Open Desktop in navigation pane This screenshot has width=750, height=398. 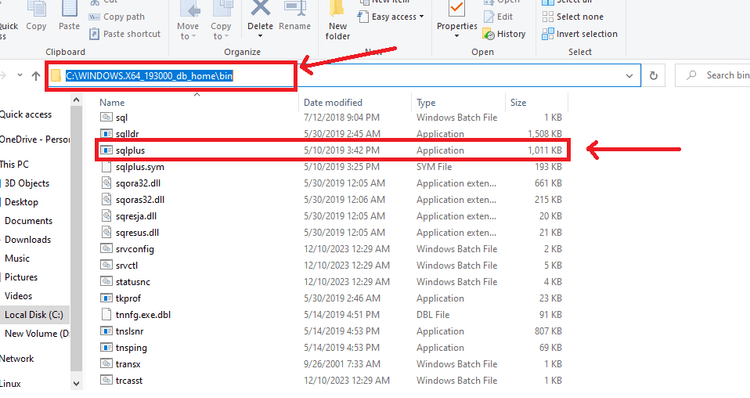22,202
